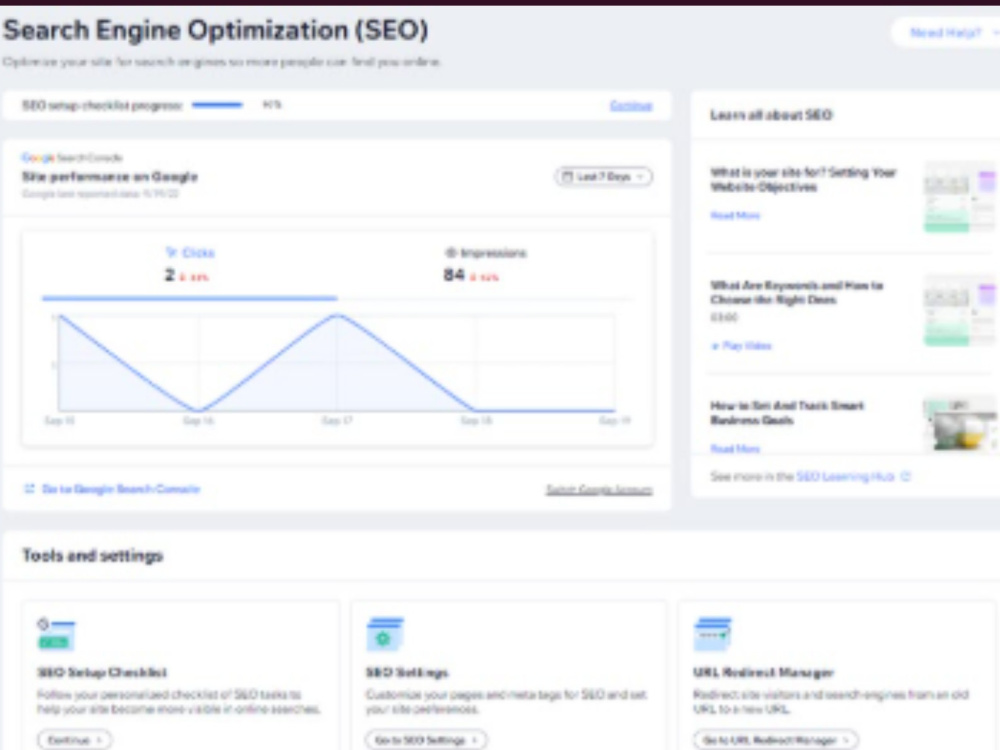The image size is (1000, 750).
Task: Click the 'Learn all about SEO' heading
Action: click(x=771, y=115)
